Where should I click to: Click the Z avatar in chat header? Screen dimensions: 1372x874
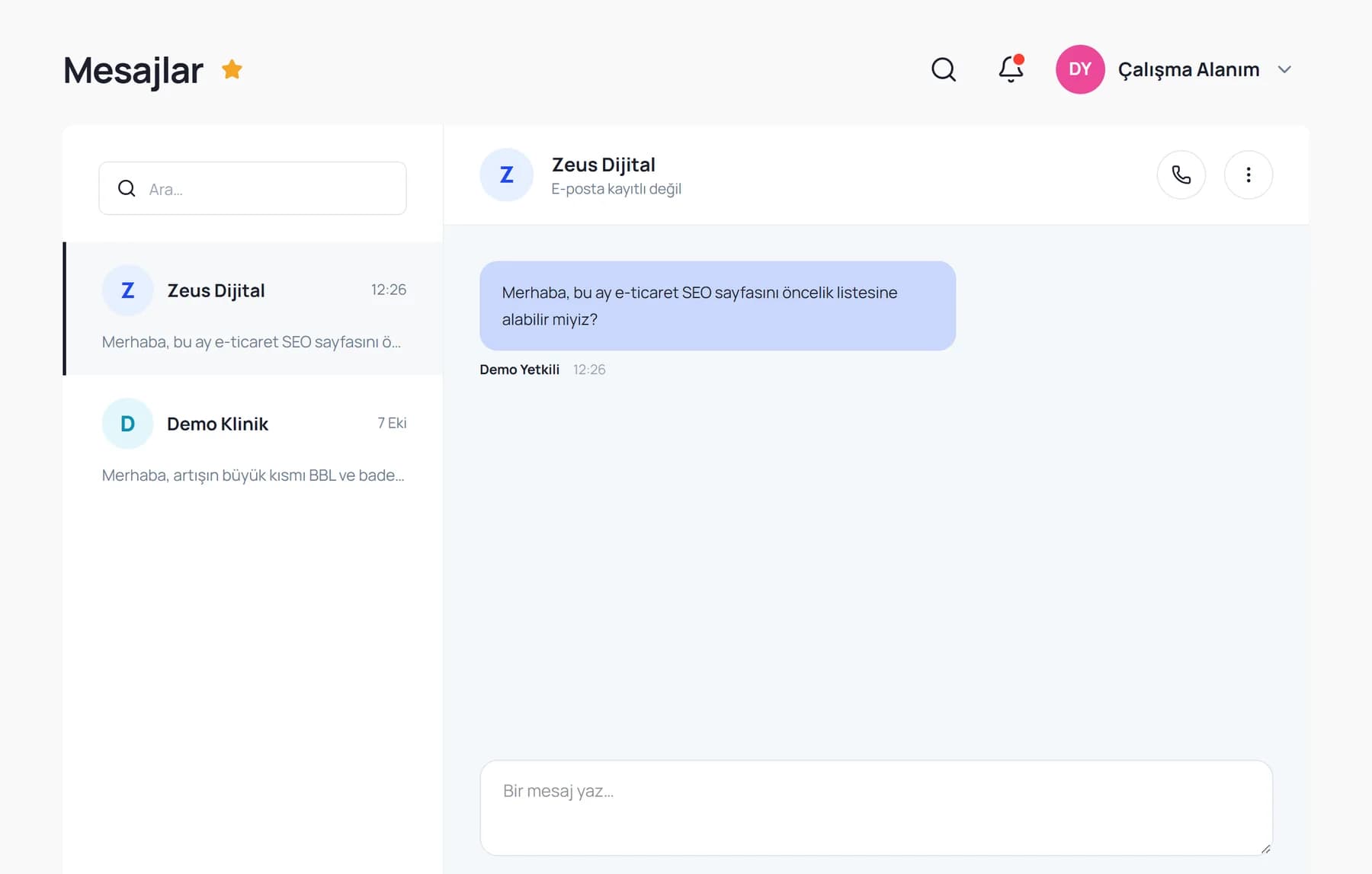506,174
